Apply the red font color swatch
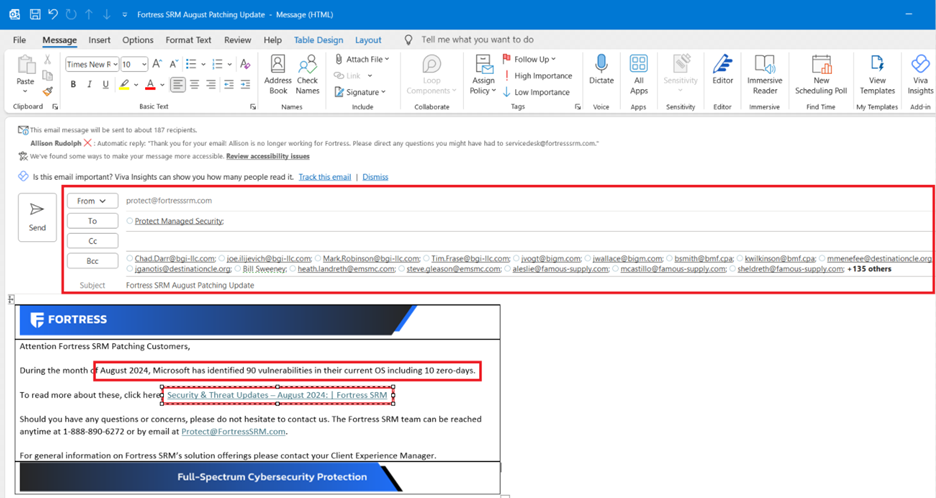The height and width of the screenshot is (498, 936). [149, 85]
